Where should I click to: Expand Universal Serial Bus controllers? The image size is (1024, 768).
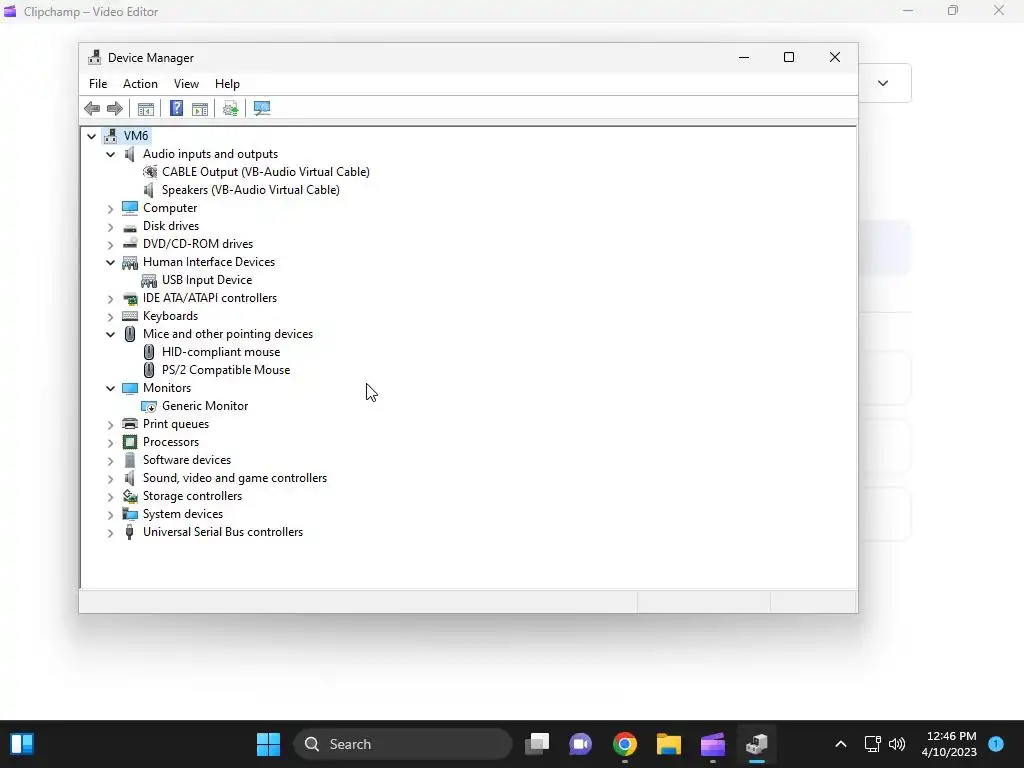pos(110,533)
